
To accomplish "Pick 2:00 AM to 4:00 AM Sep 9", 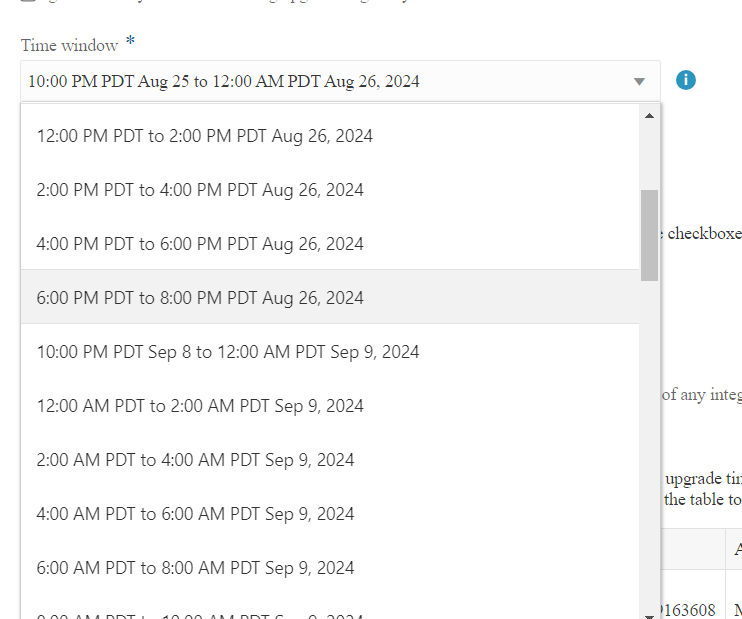I will pos(196,460).
